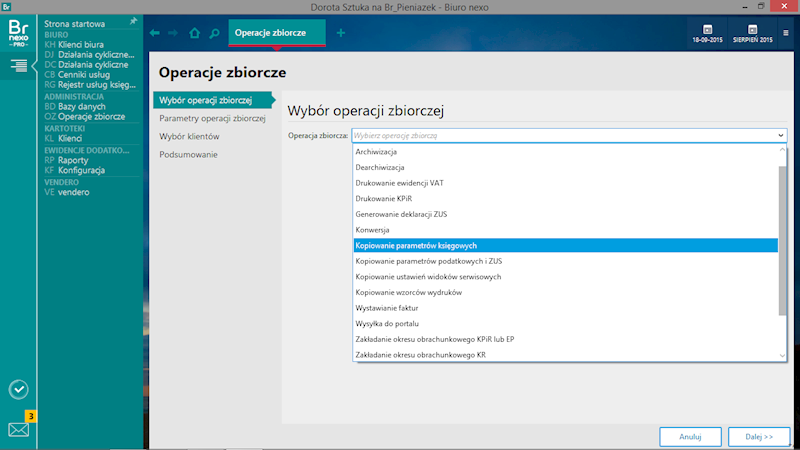Click the Dalej >> button
Screen dimensions: 800x450
758,437
